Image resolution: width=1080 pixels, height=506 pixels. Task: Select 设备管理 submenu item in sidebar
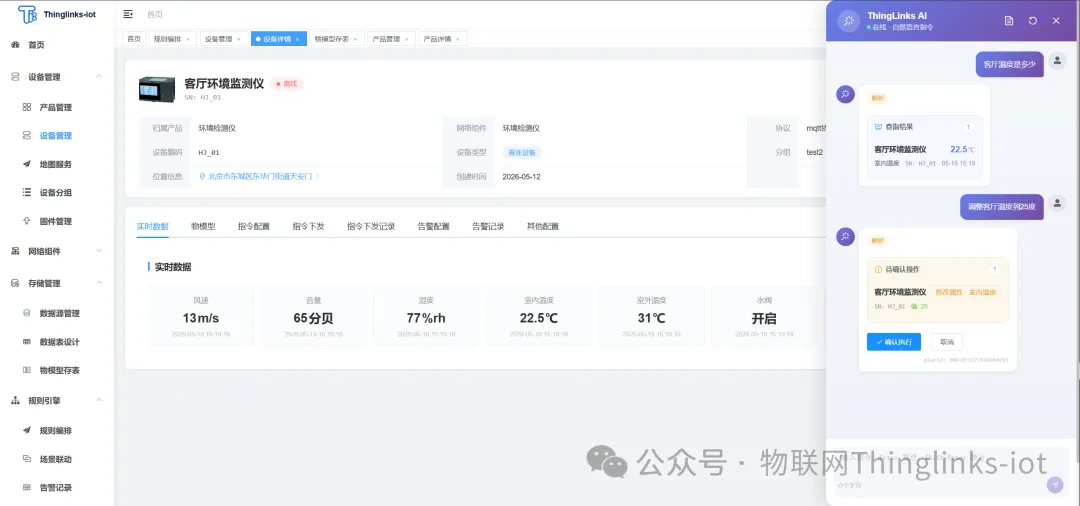click(55, 136)
